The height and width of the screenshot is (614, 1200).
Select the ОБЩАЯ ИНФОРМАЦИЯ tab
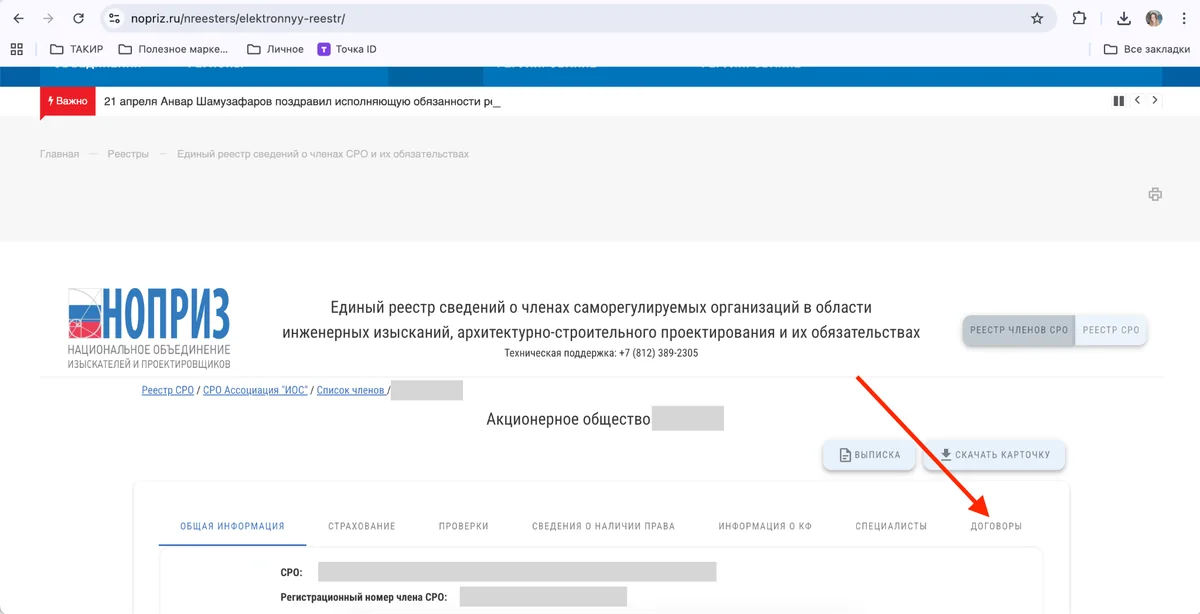point(232,526)
